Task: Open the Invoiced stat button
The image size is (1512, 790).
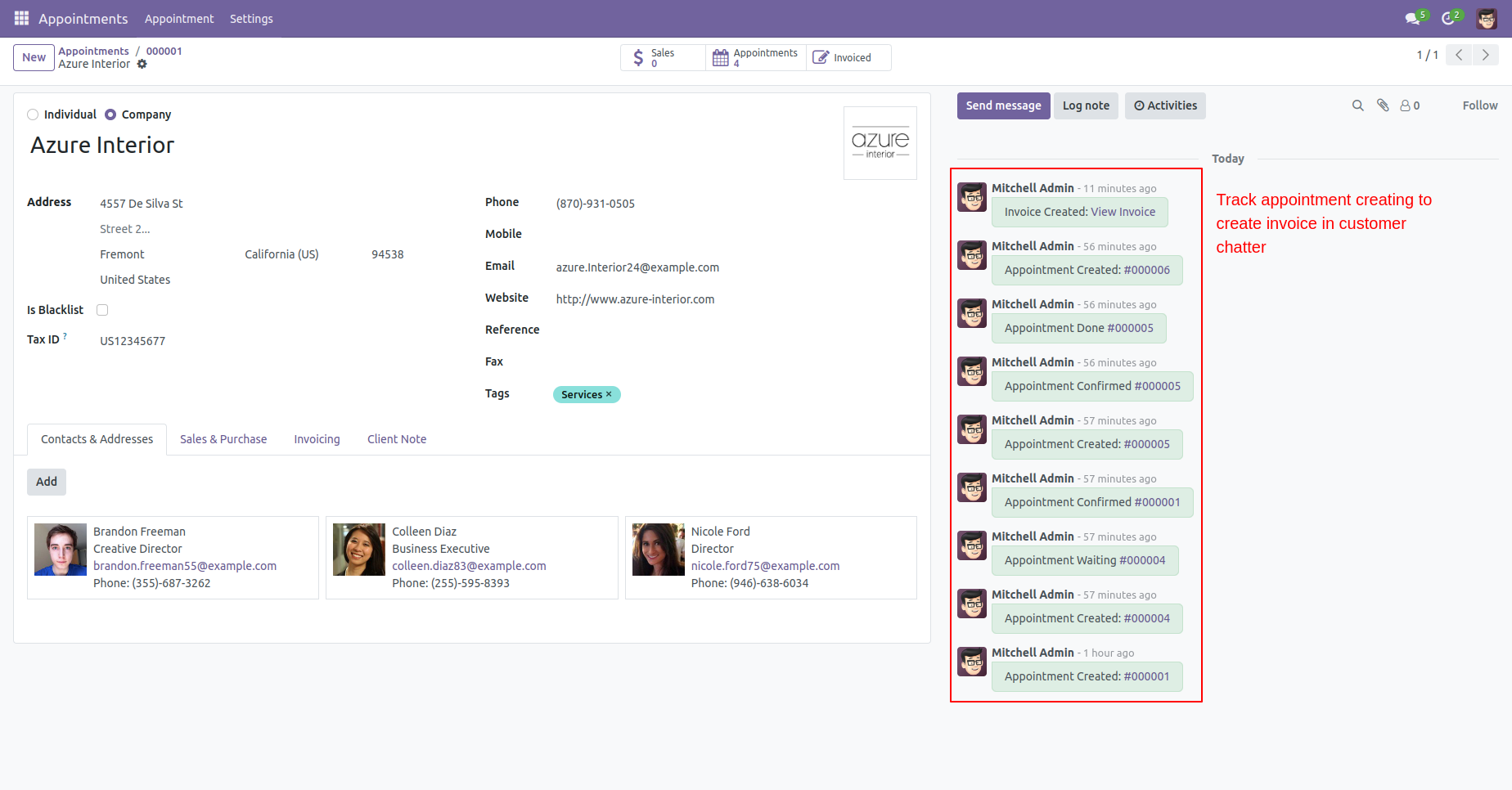Action: [x=848, y=57]
